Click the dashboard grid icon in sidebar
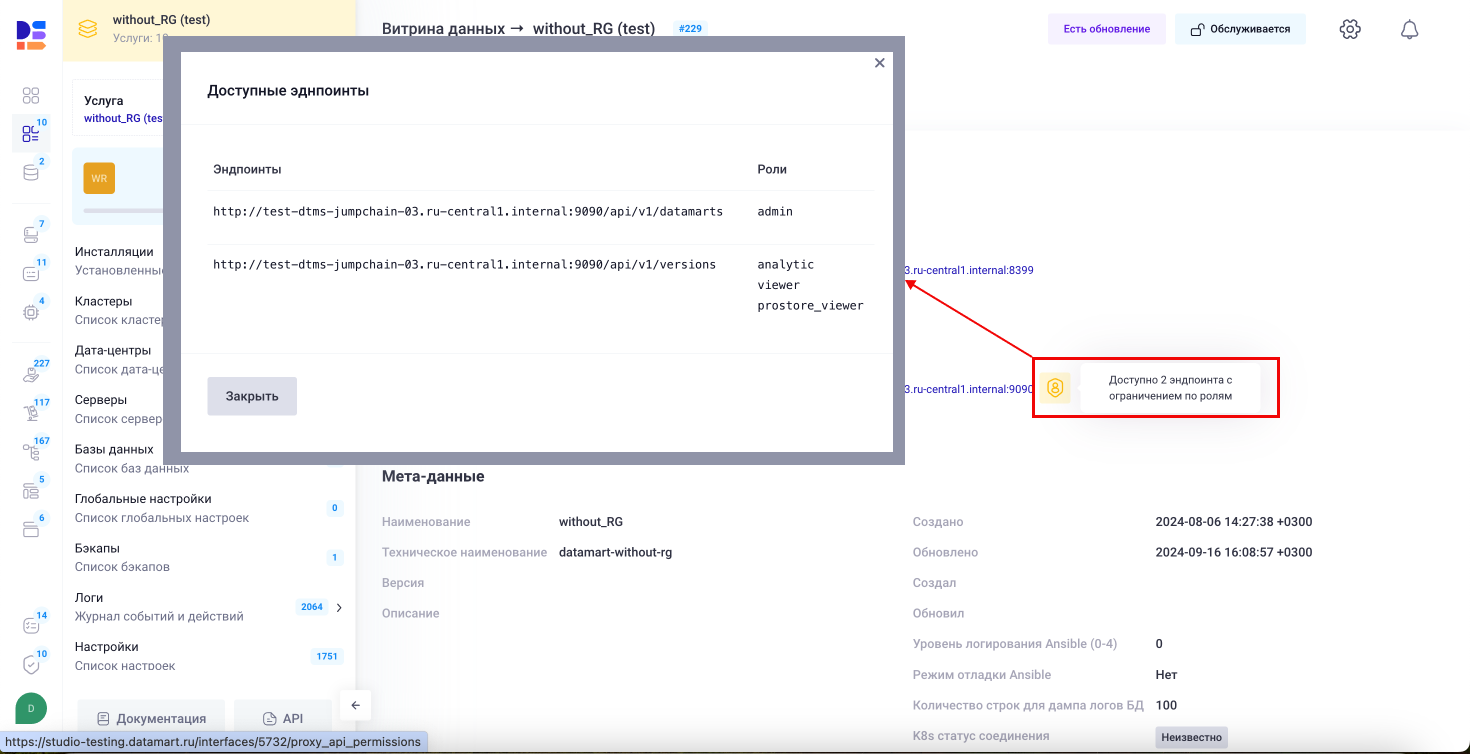 point(31,96)
